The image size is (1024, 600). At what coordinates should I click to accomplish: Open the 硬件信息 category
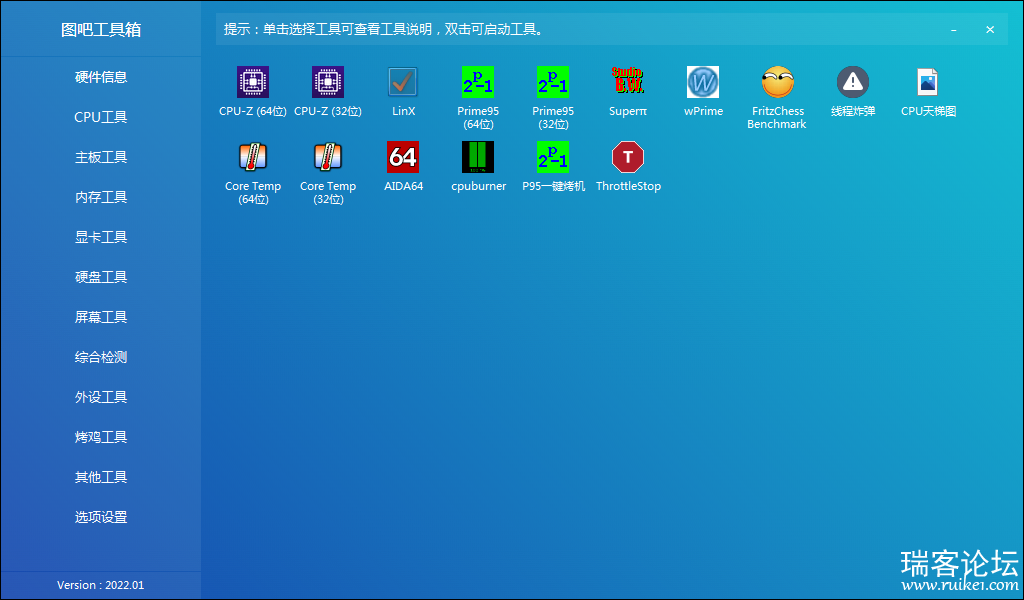(101, 77)
